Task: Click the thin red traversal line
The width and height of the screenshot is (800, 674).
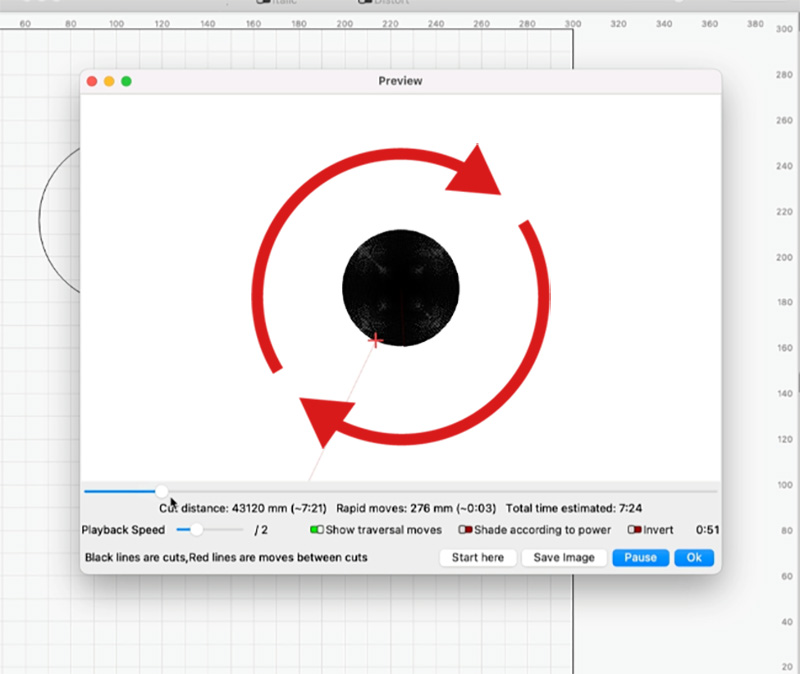Action: point(340,420)
